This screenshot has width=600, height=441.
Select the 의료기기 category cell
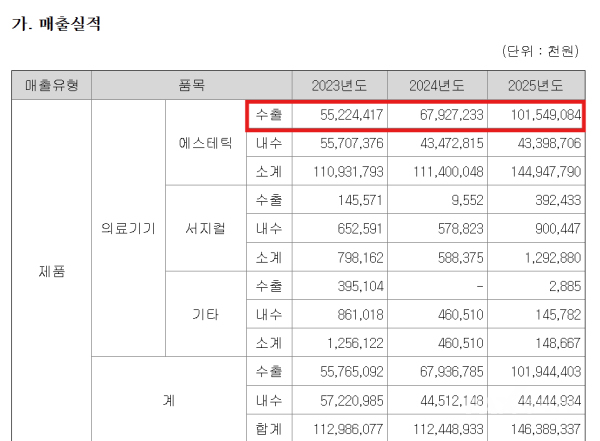(128, 229)
